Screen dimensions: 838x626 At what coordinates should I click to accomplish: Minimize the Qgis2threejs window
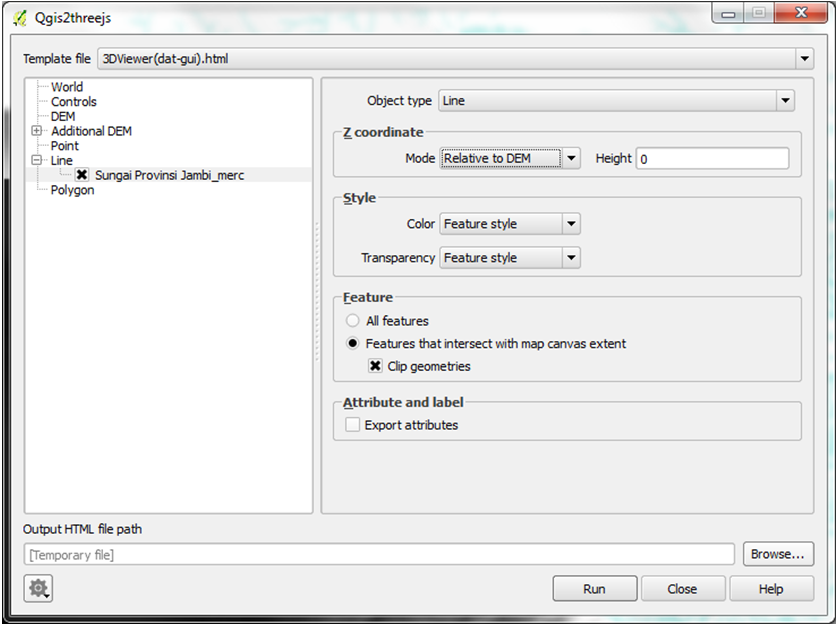728,14
